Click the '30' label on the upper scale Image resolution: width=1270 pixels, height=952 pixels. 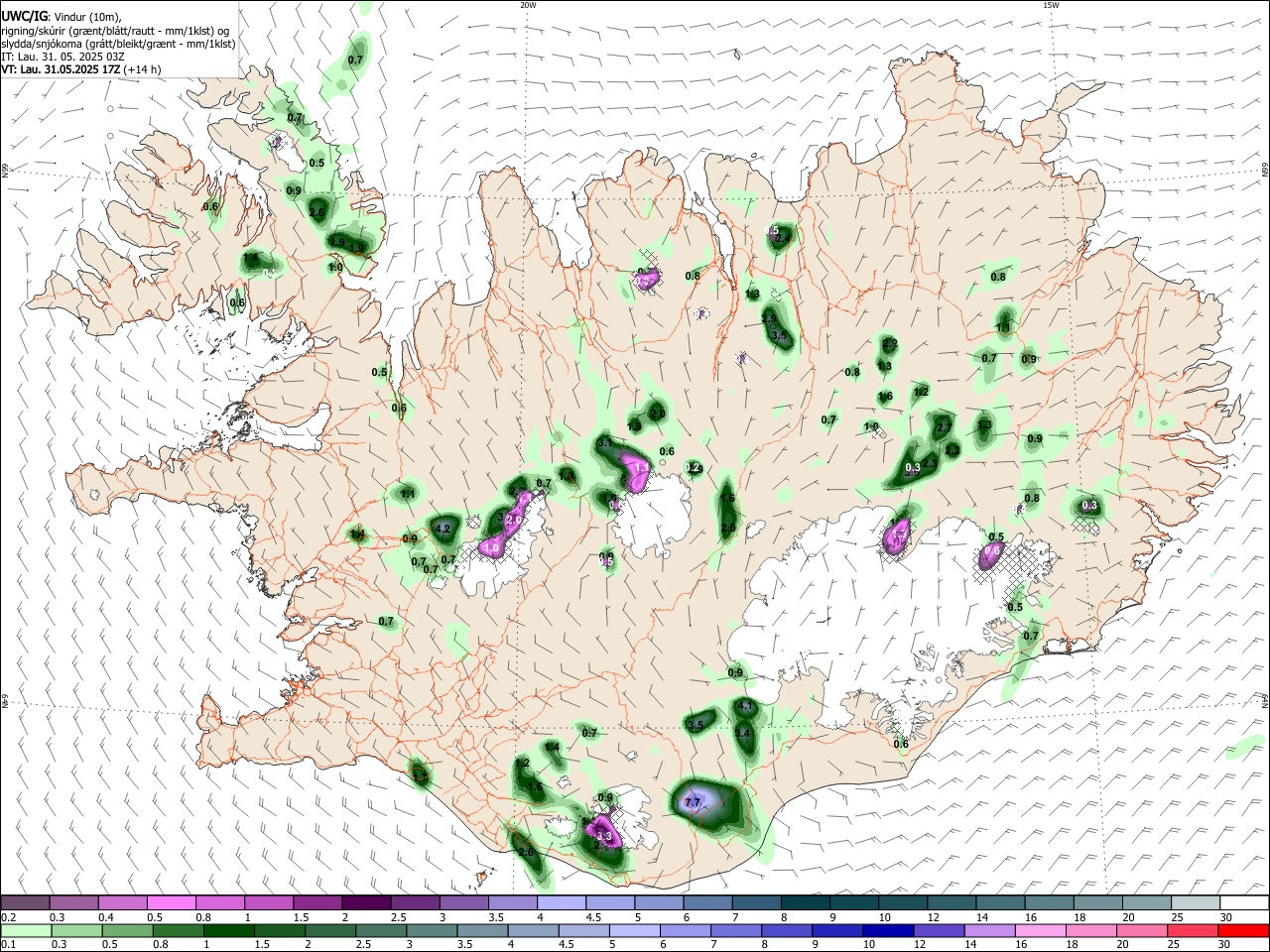point(1226,917)
